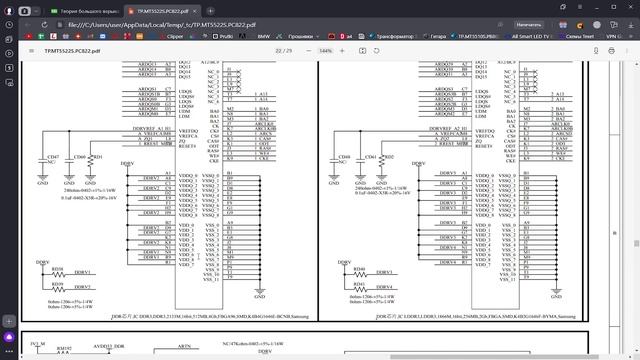Open history clock icon in sidebar

point(9,25)
